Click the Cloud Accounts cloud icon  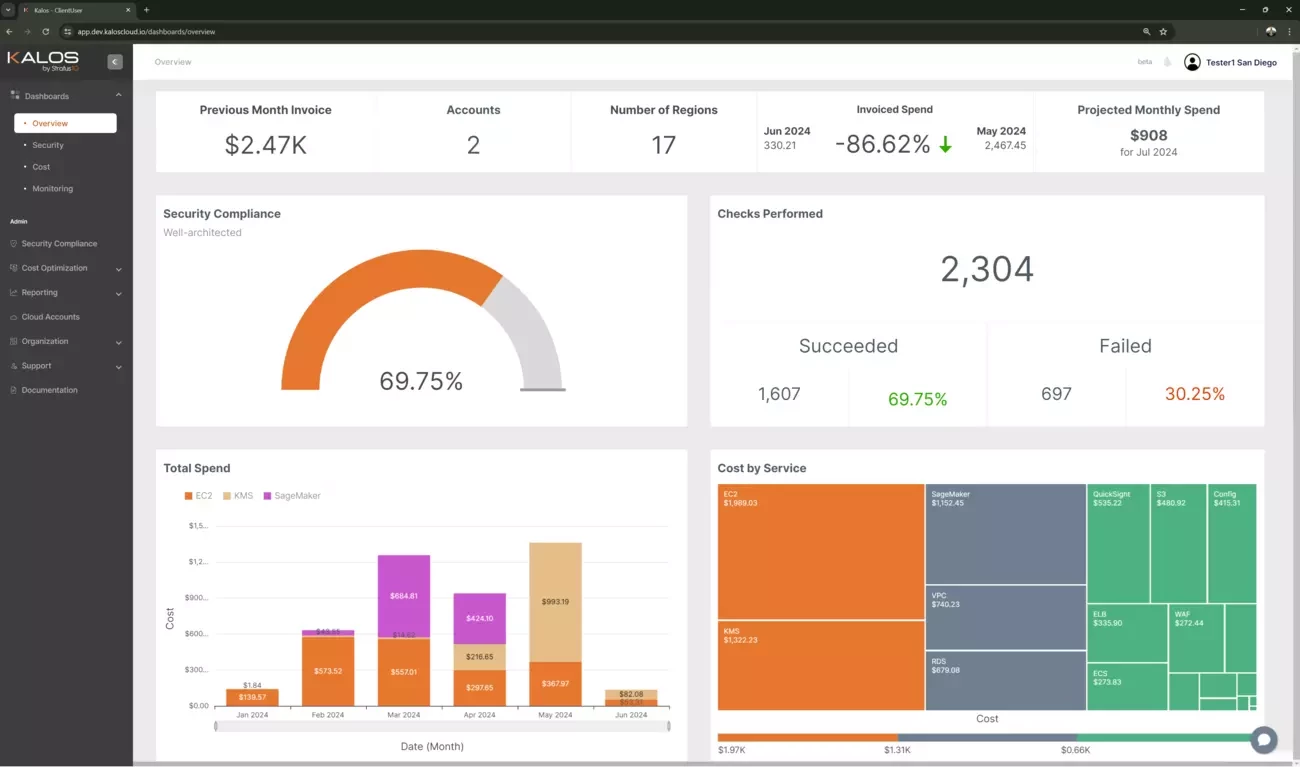(14, 317)
